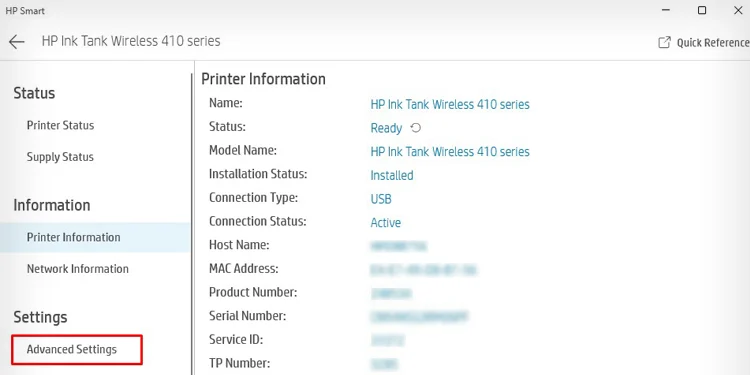Click the Connection Type label

254,198
